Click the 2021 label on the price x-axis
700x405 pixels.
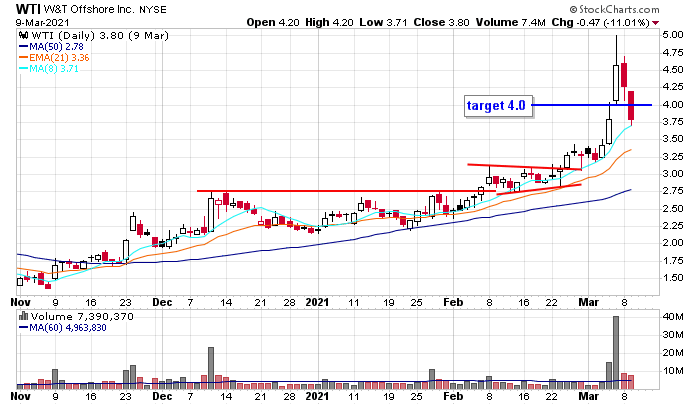[x=317, y=302]
